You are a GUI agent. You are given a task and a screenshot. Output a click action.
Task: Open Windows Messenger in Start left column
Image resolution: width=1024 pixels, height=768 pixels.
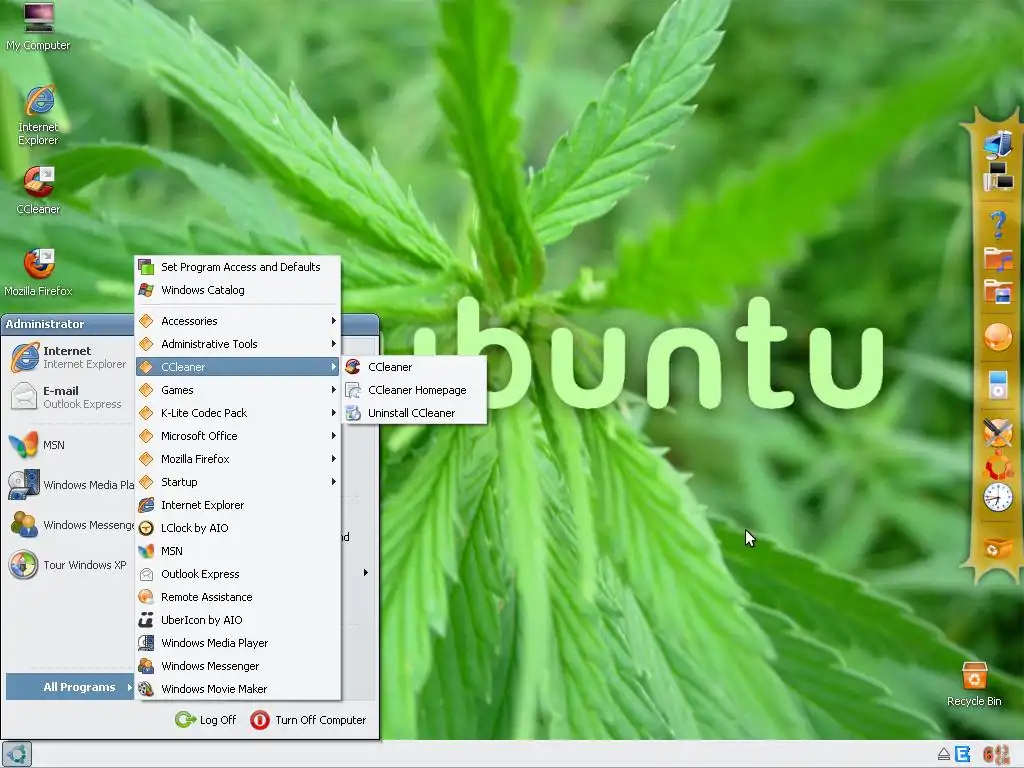[70, 524]
